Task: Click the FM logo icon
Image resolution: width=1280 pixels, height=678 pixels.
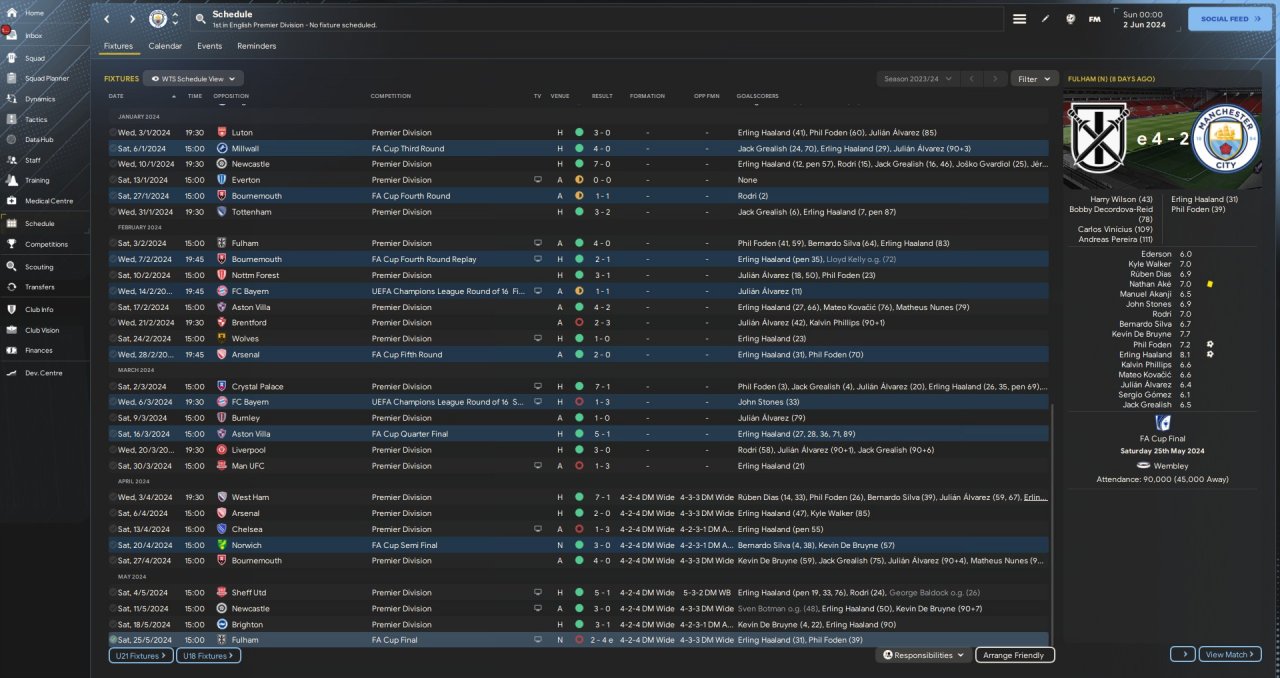Action: (x=1094, y=19)
